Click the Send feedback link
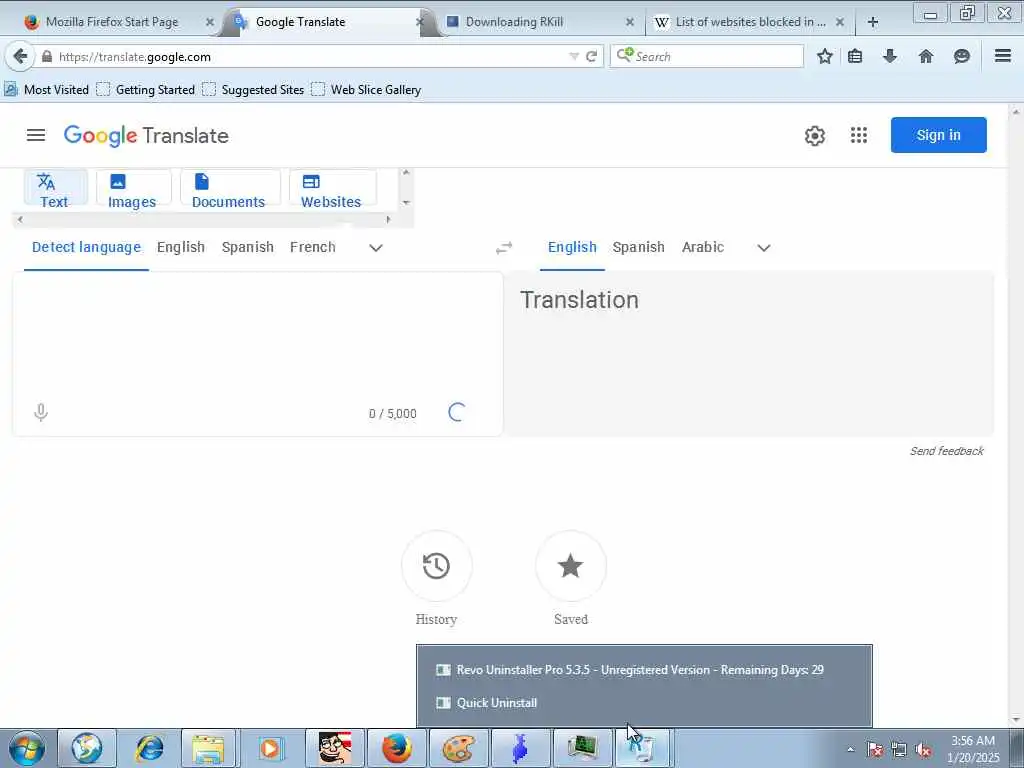 tap(947, 451)
